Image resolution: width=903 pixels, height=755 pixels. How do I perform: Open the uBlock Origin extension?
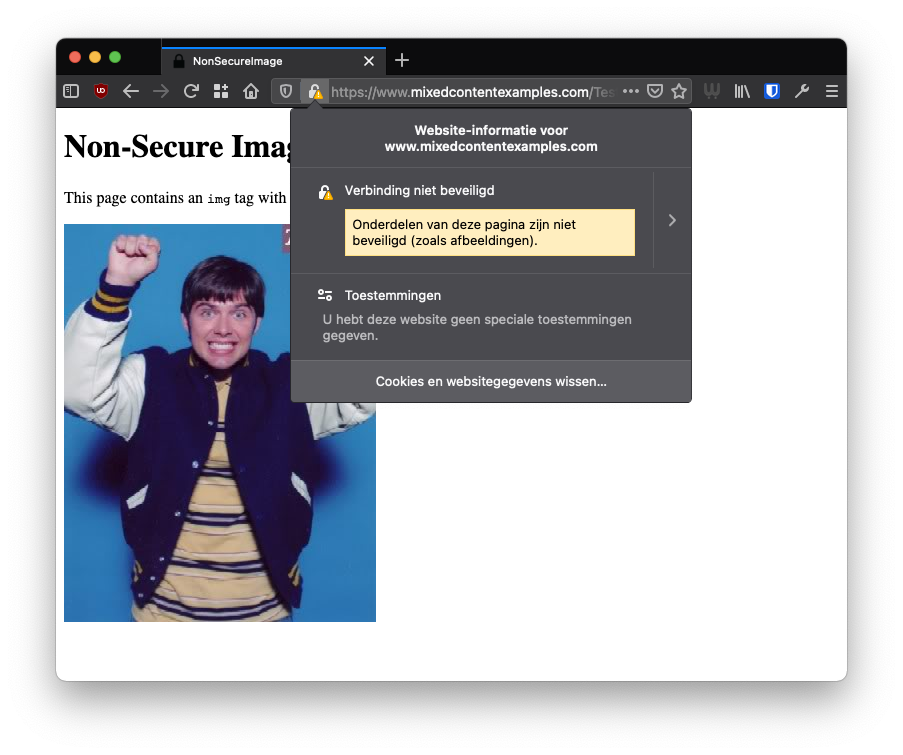[101, 91]
